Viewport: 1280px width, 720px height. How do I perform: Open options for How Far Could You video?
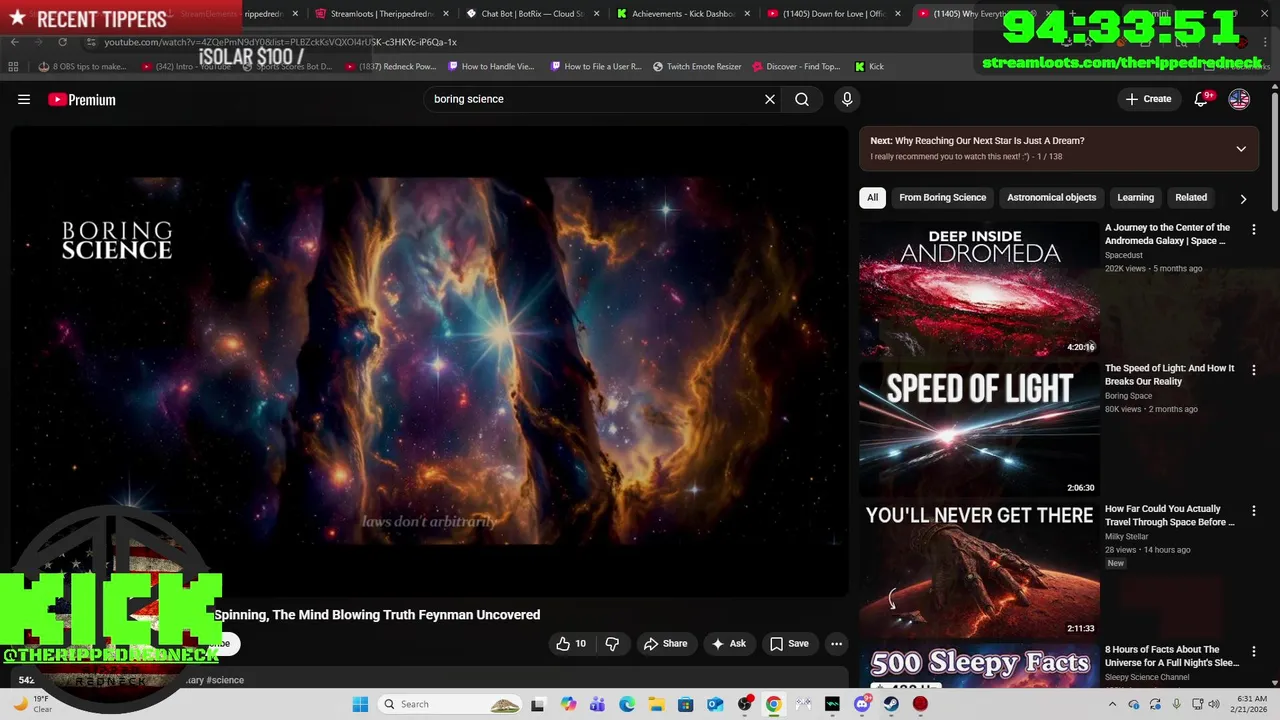(x=1254, y=510)
